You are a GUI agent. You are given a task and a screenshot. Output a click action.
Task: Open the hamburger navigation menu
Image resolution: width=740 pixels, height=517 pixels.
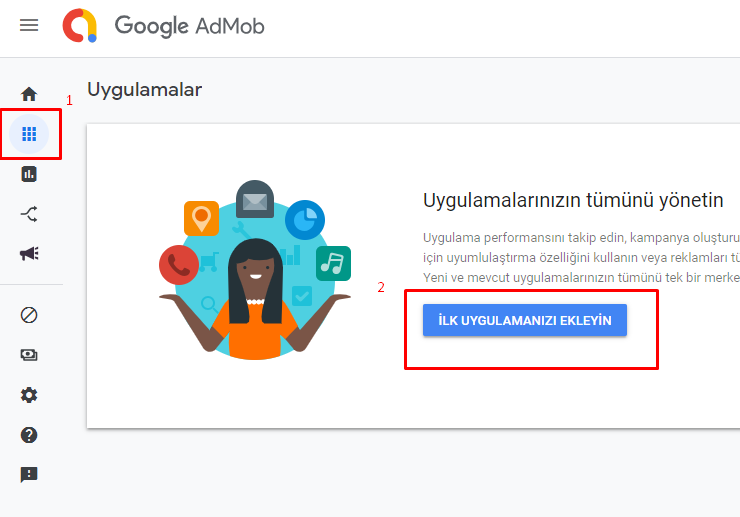[x=29, y=25]
